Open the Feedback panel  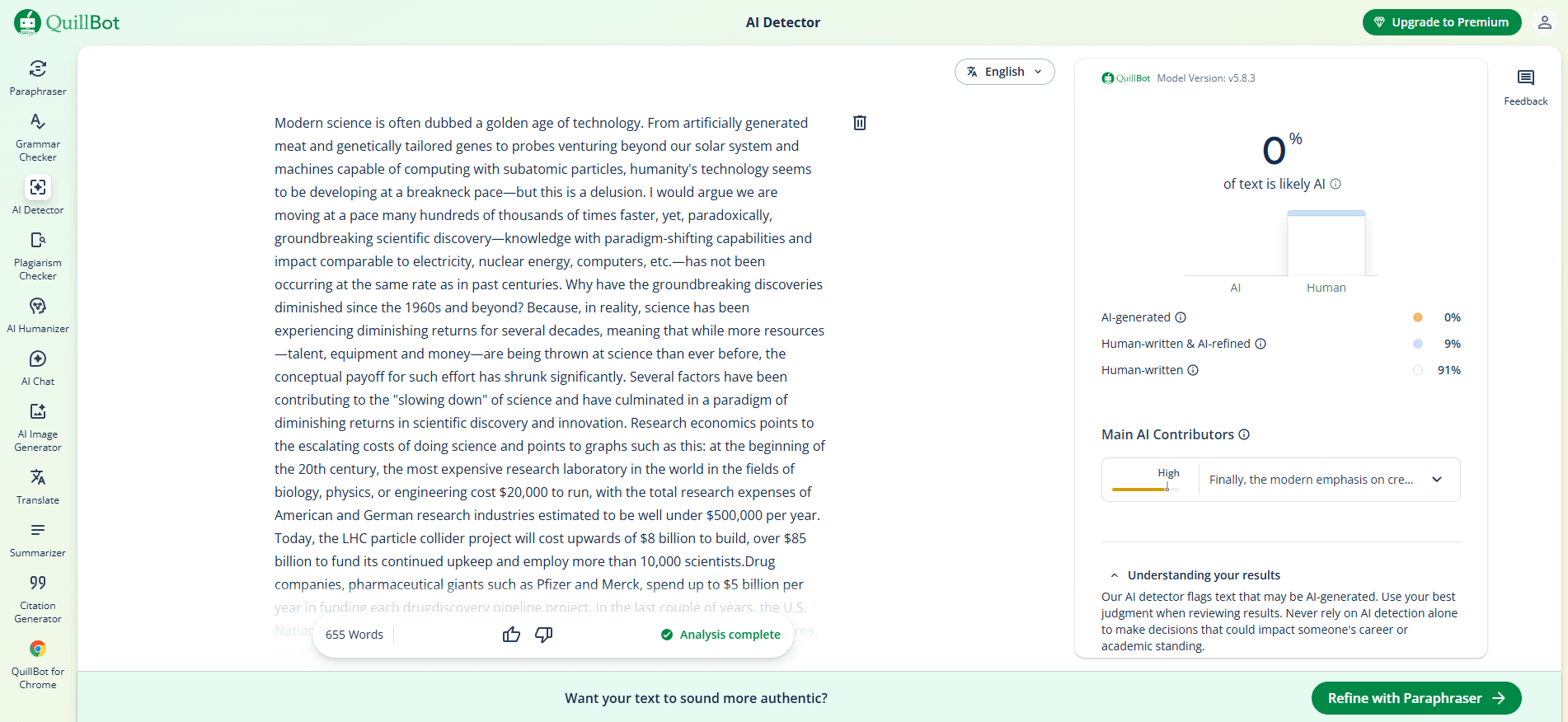pos(1525,85)
